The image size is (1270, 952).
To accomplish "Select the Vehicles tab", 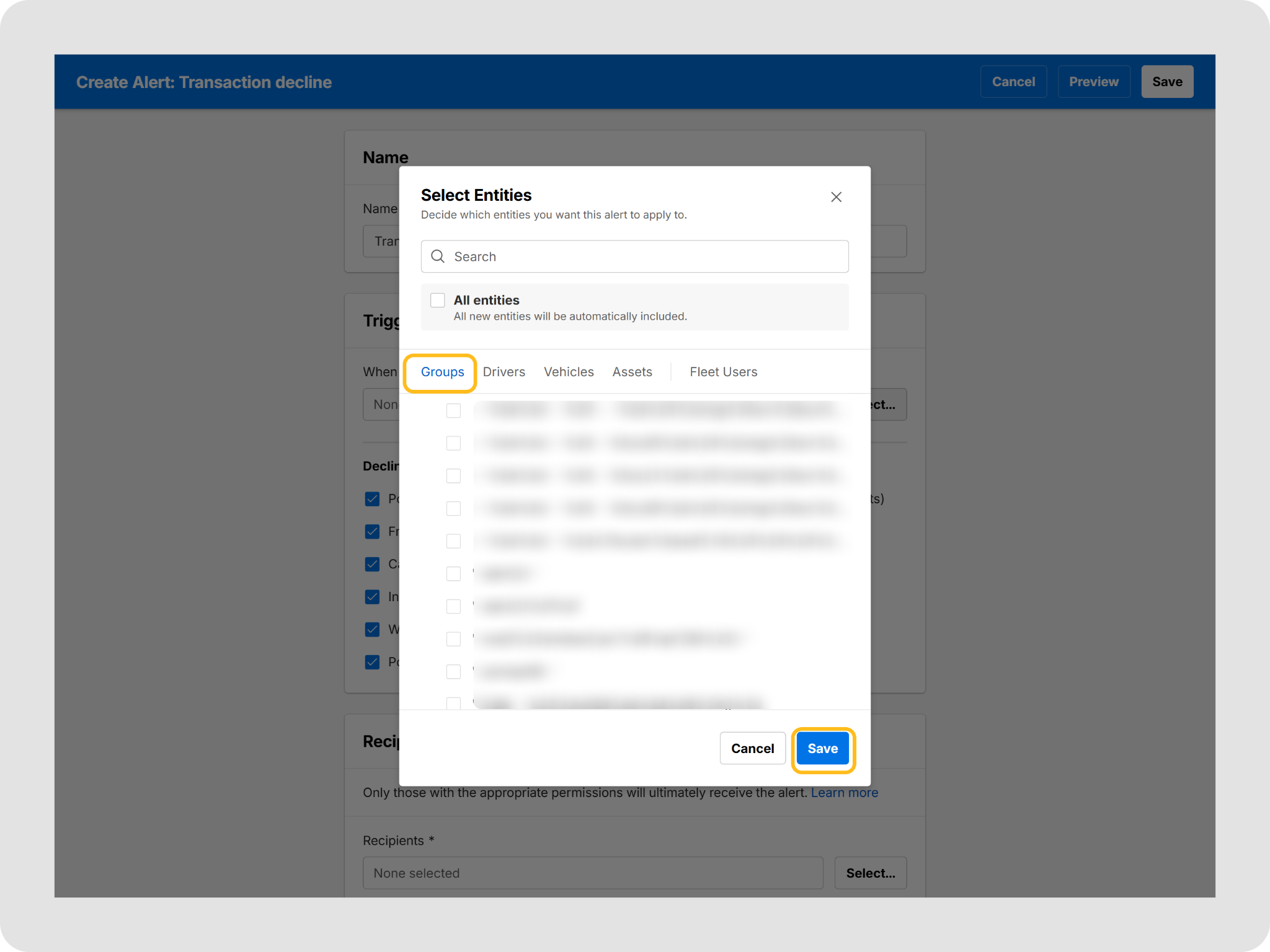I will (569, 372).
